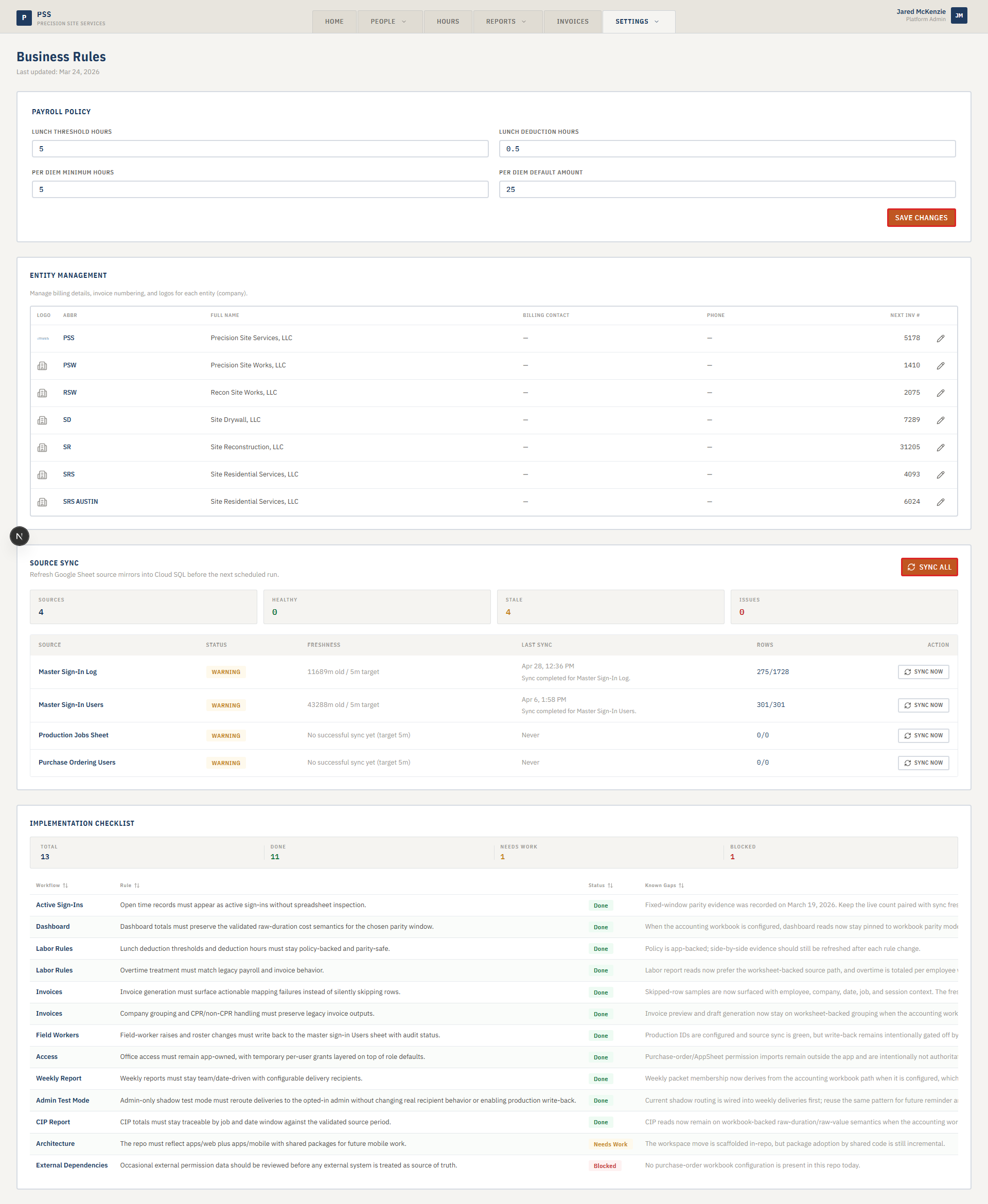This screenshot has width=988, height=1204.
Task: Click the Lunch Threshold Hours field
Action: coord(260,149)
